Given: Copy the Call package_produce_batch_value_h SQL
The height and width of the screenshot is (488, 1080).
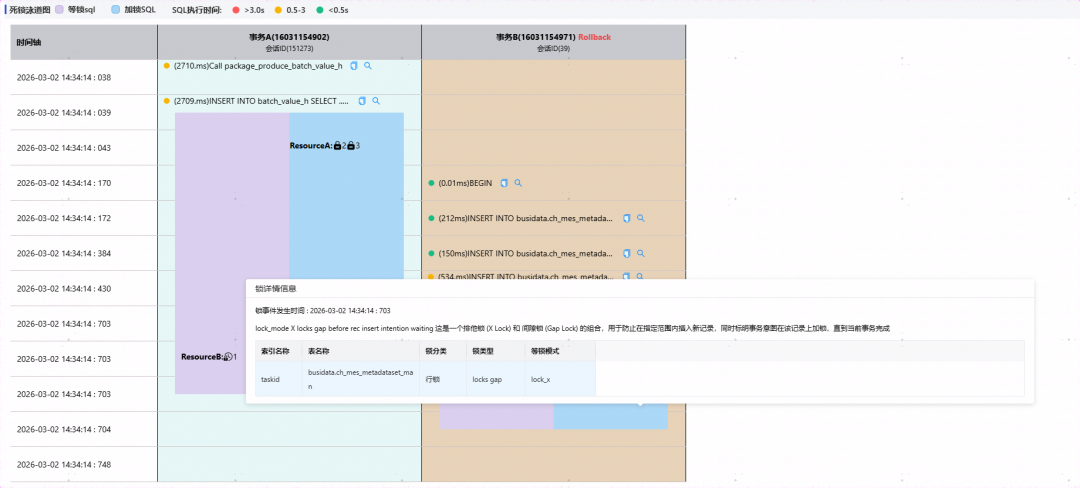Looking at the screenshot, I should coord(354,66).
